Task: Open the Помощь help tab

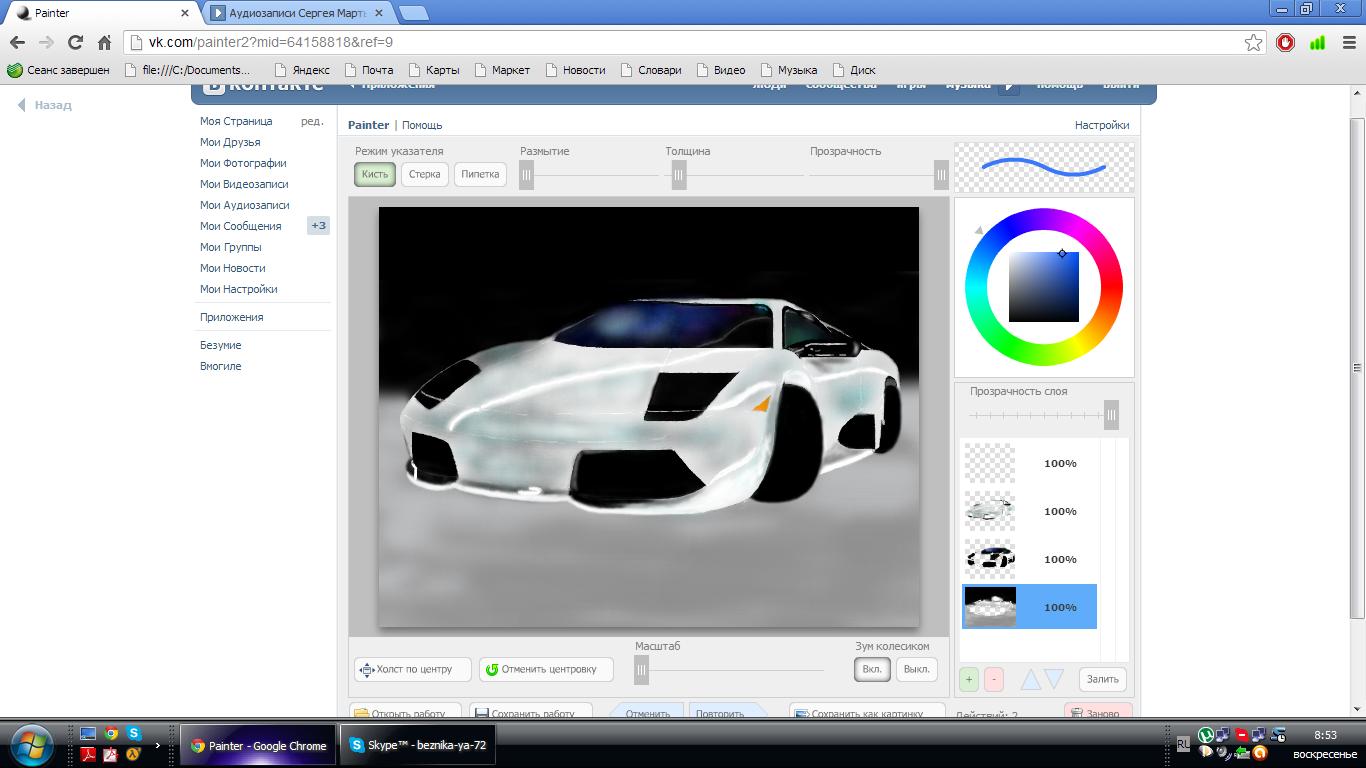Action: tap(422, 125)
